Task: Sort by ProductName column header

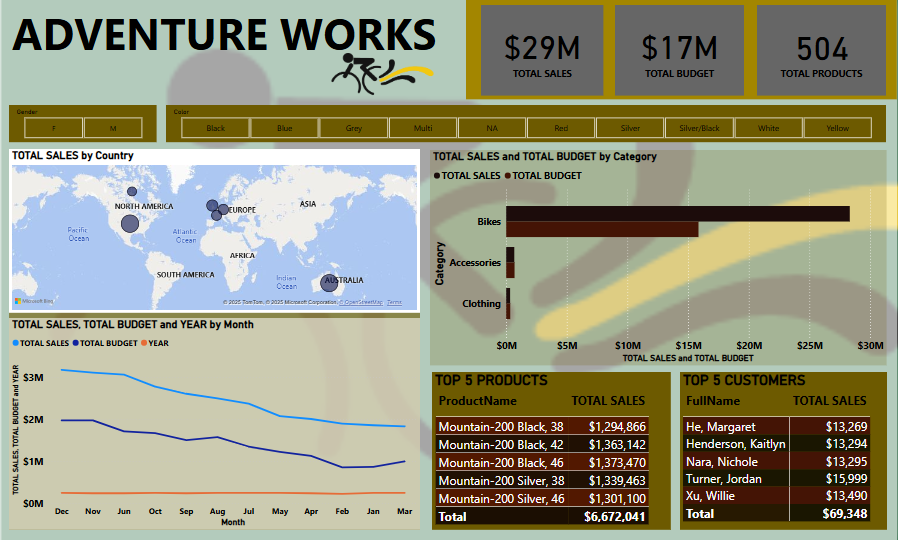Action: pos(478,401)
